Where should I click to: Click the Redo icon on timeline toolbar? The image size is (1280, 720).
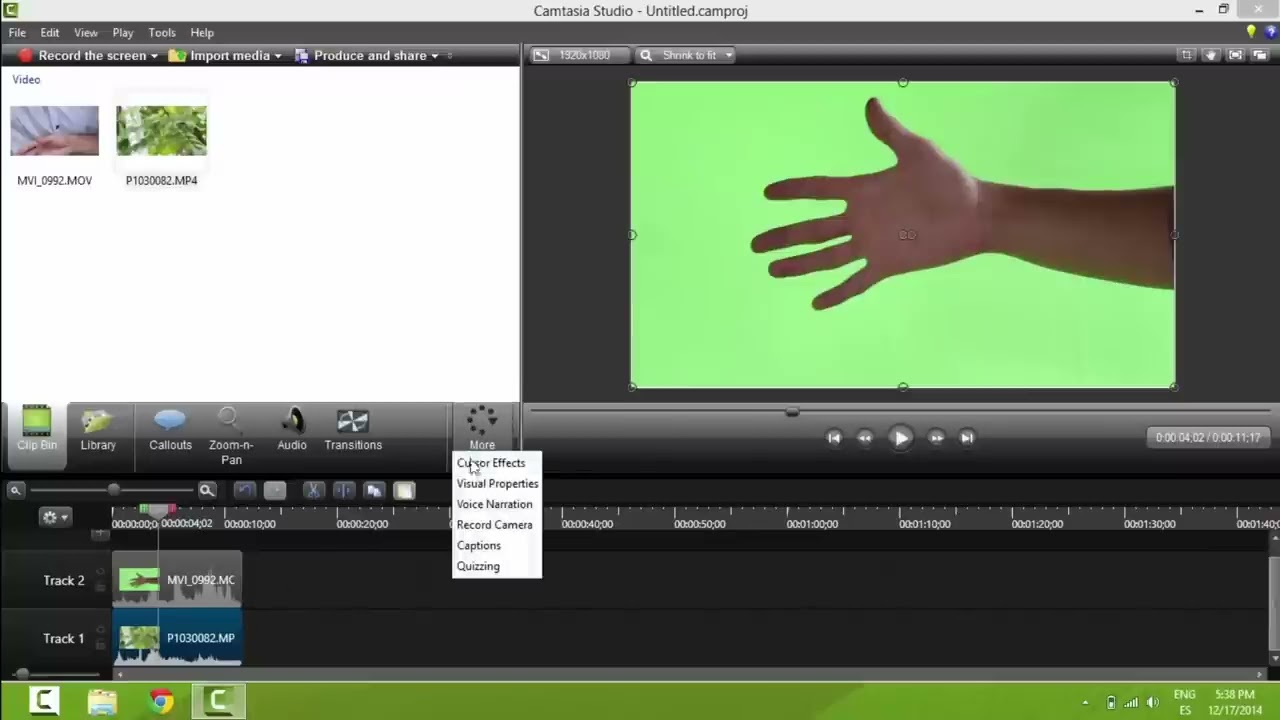[275, 490]
